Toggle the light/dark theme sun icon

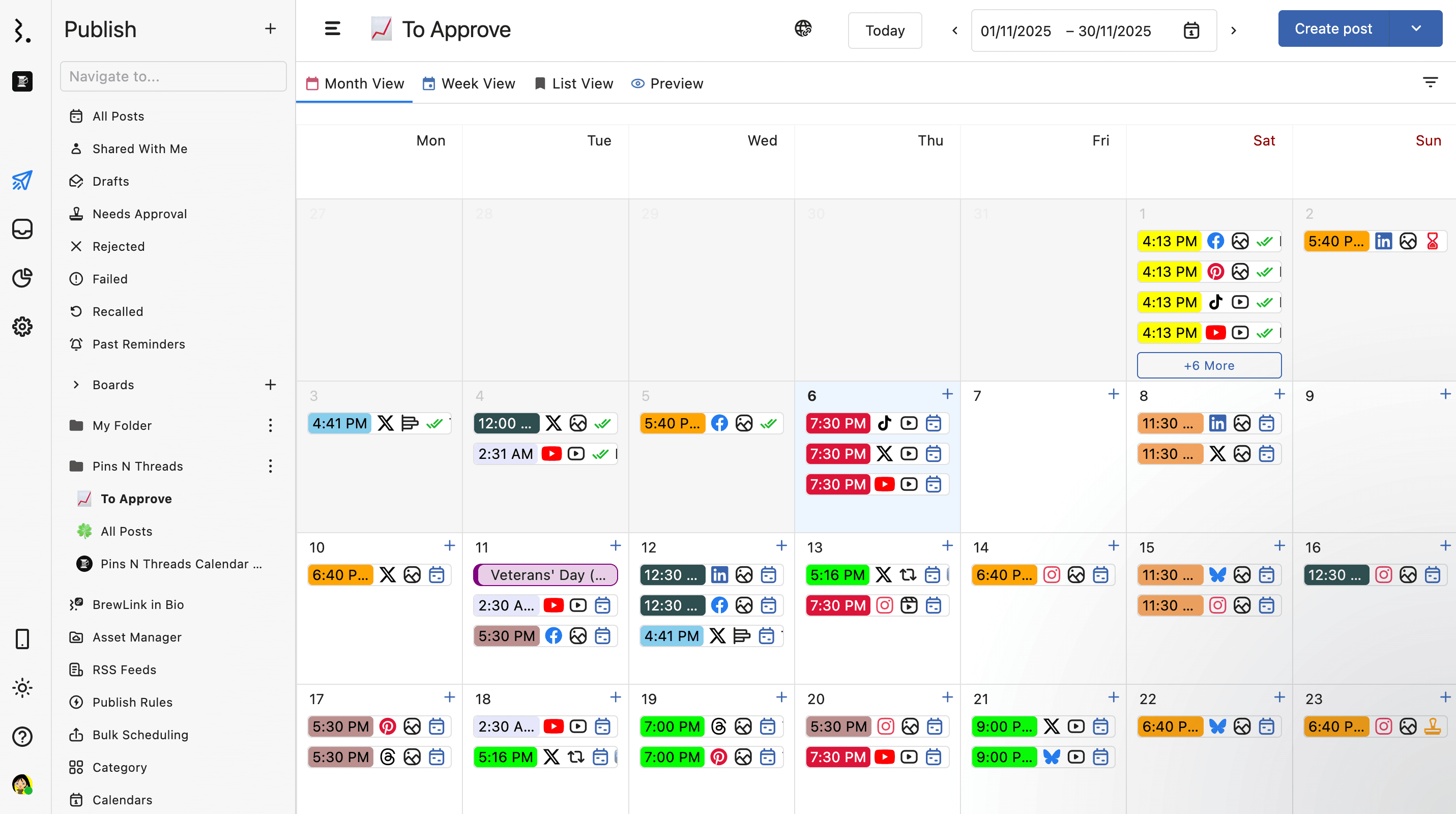pos(22,688)
